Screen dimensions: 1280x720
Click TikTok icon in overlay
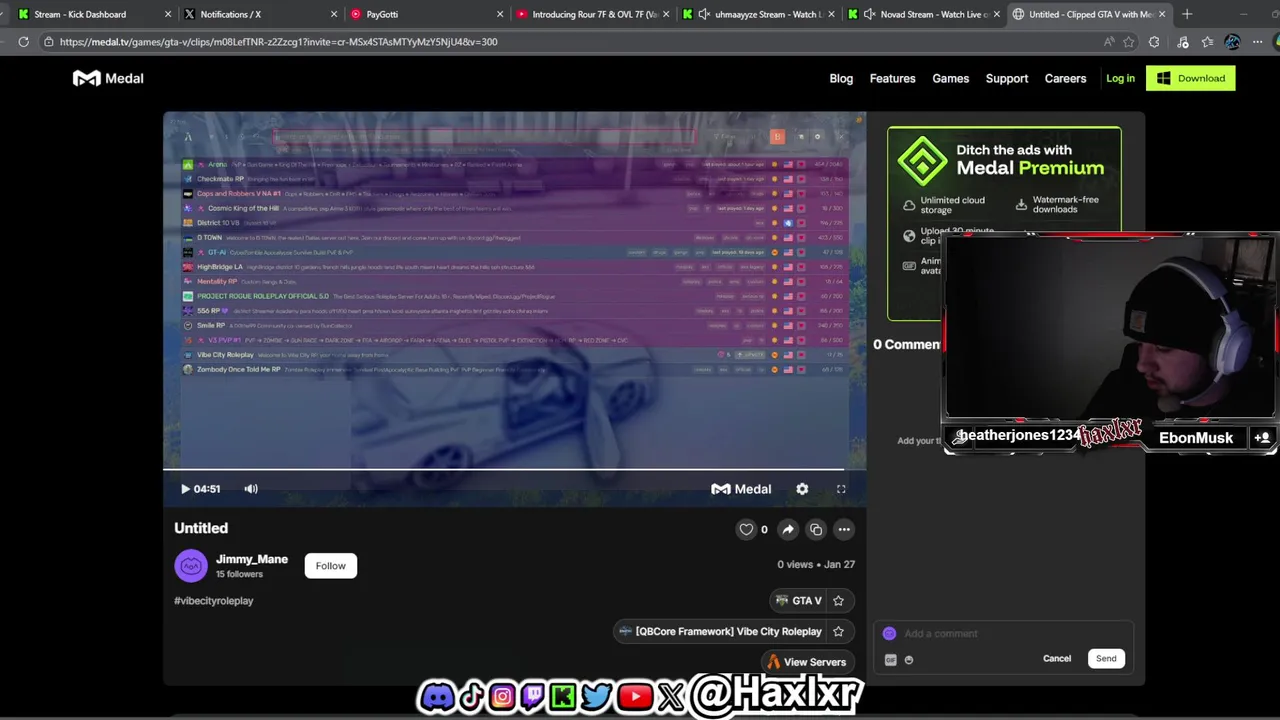(x=471, y=696)
